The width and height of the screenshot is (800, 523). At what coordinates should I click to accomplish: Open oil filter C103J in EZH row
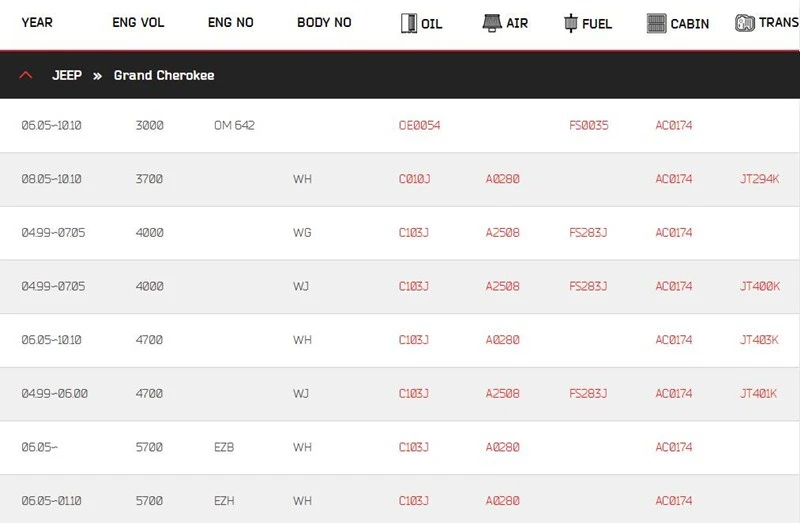414,501
